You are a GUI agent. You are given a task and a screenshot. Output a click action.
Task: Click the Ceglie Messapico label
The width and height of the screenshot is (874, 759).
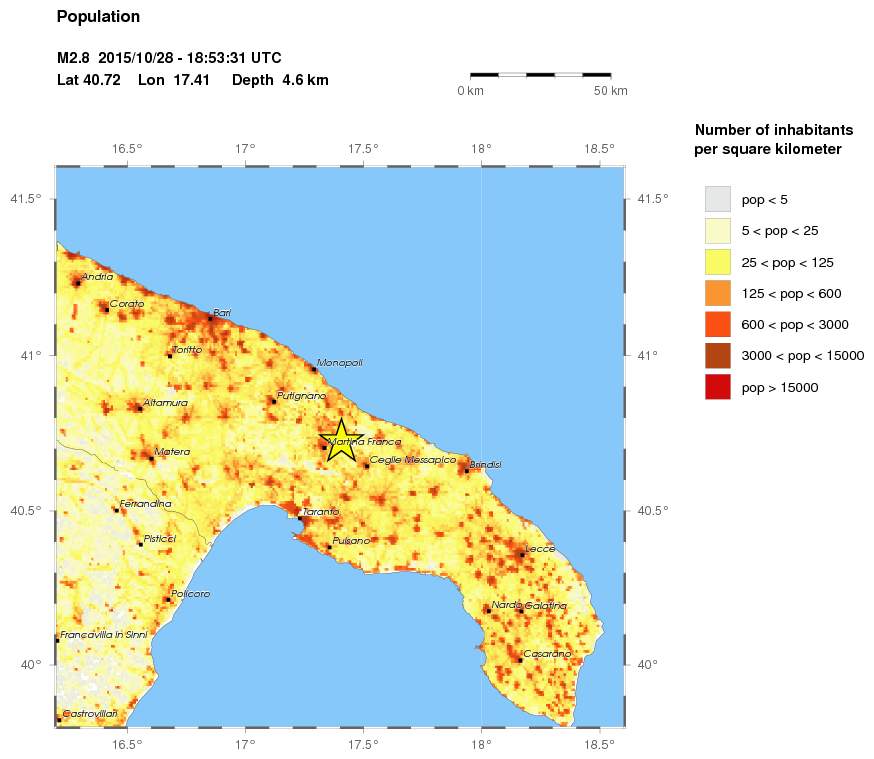click(x=413, y=460)
